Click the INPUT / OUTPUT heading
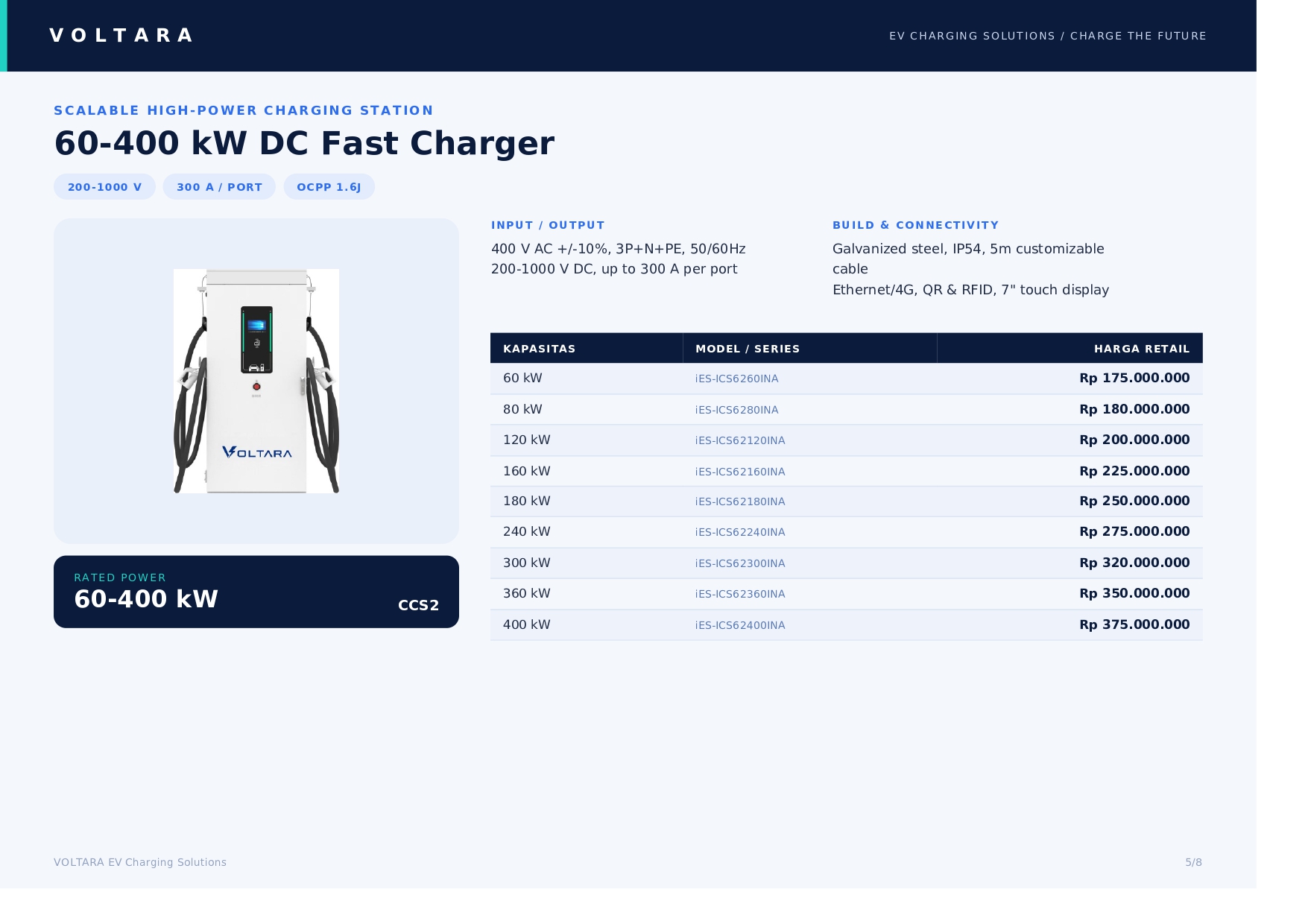1308x924 pixels. pos(548,225)
